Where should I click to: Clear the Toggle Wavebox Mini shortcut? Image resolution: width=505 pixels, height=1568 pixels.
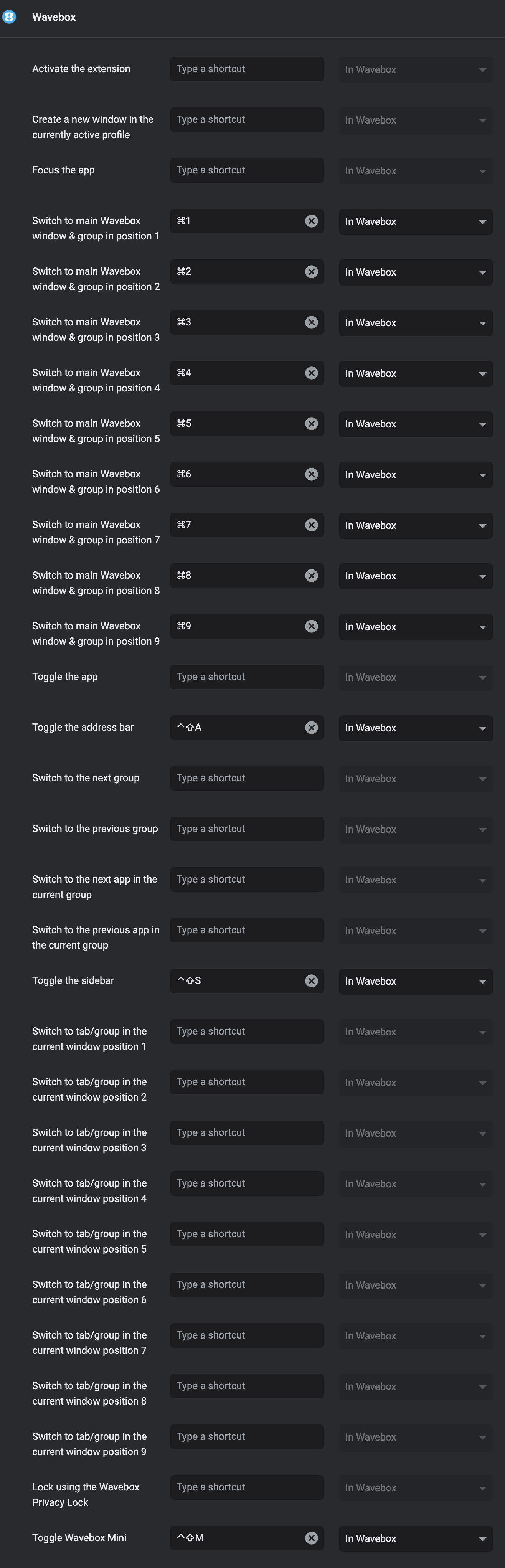[312, 1538]
